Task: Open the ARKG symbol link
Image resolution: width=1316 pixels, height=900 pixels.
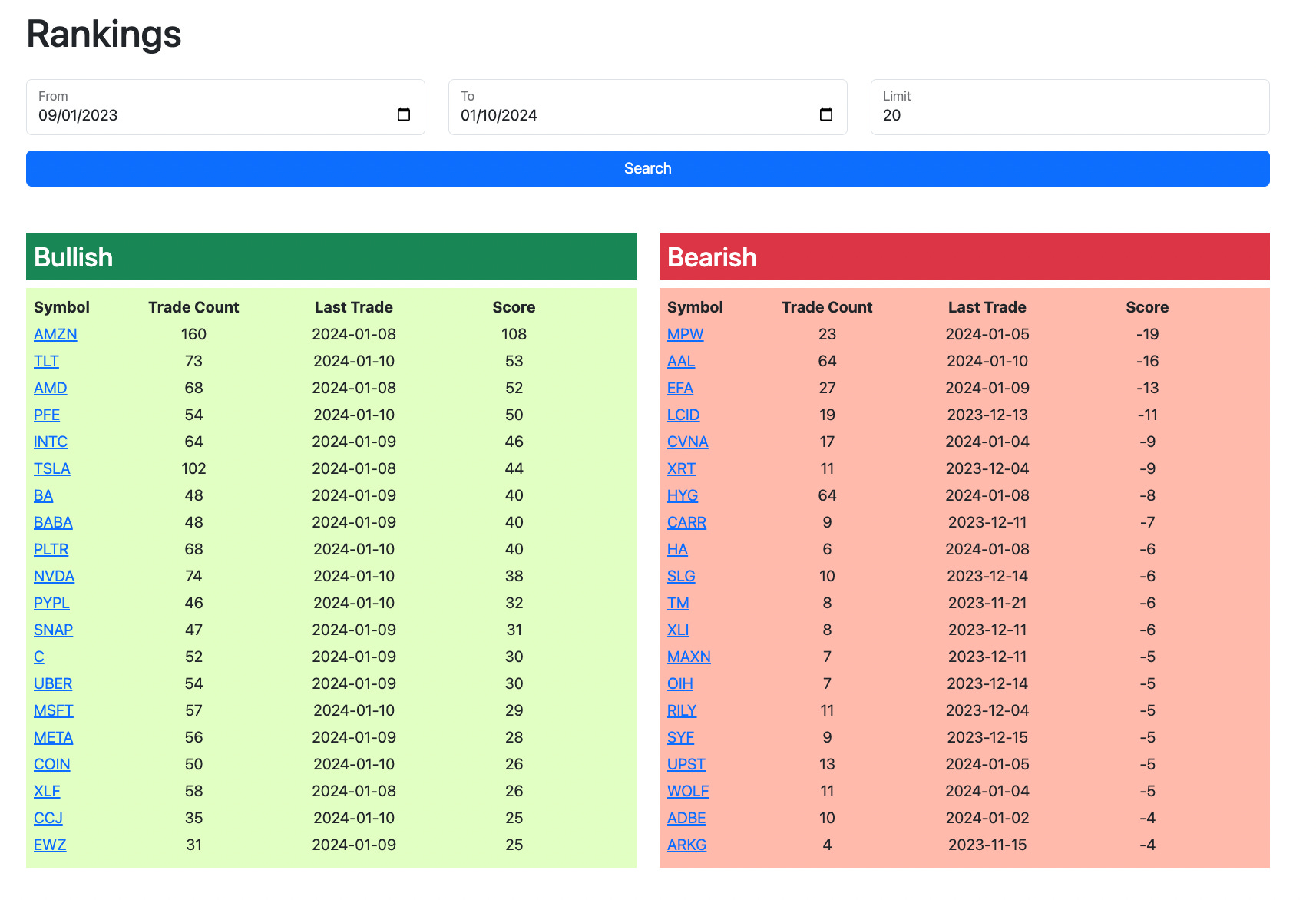Action: coord(686,845)
